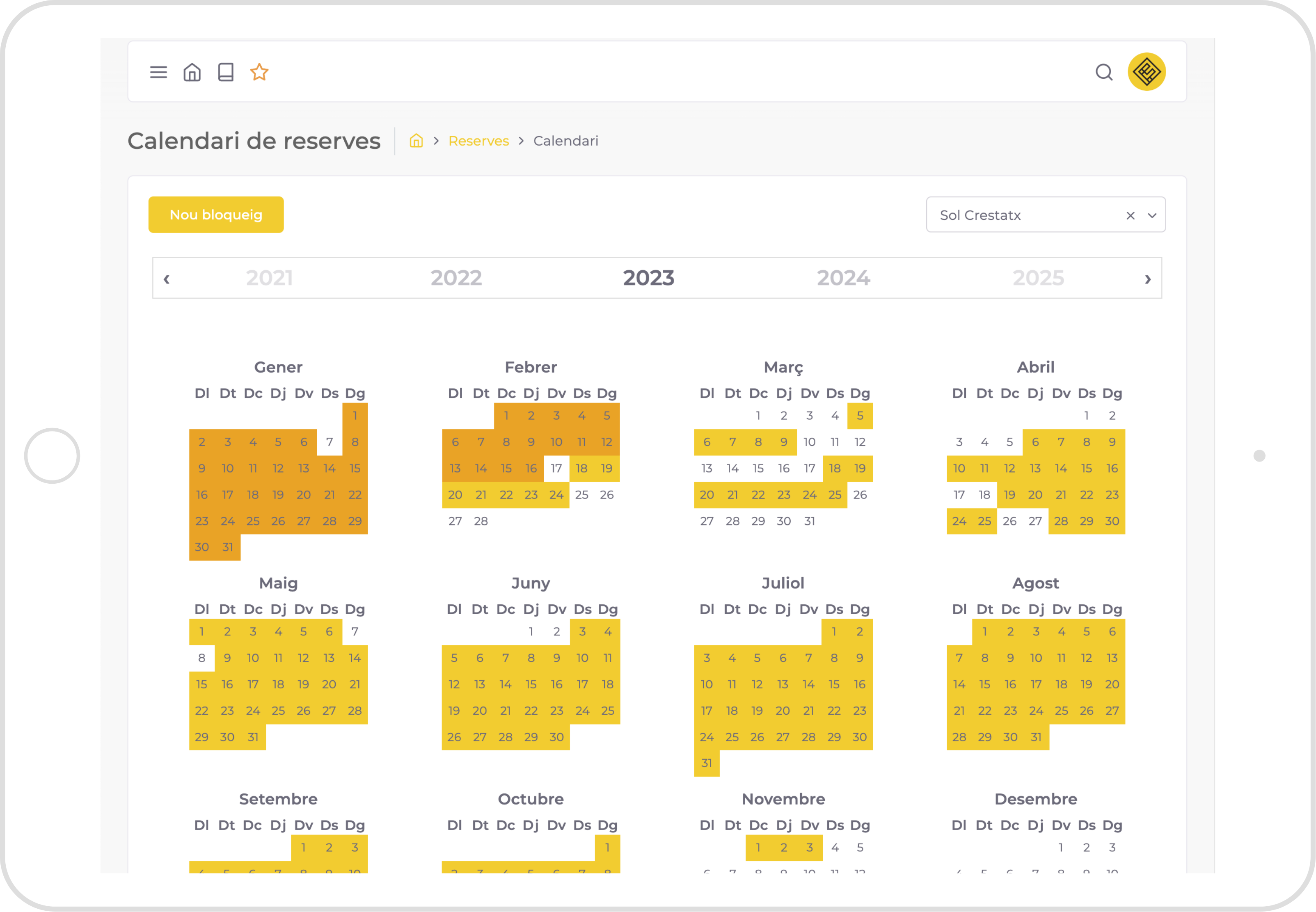Open the hamburger menu icon
This screenshot has width=1316, height=912.
tap(158, 72)
